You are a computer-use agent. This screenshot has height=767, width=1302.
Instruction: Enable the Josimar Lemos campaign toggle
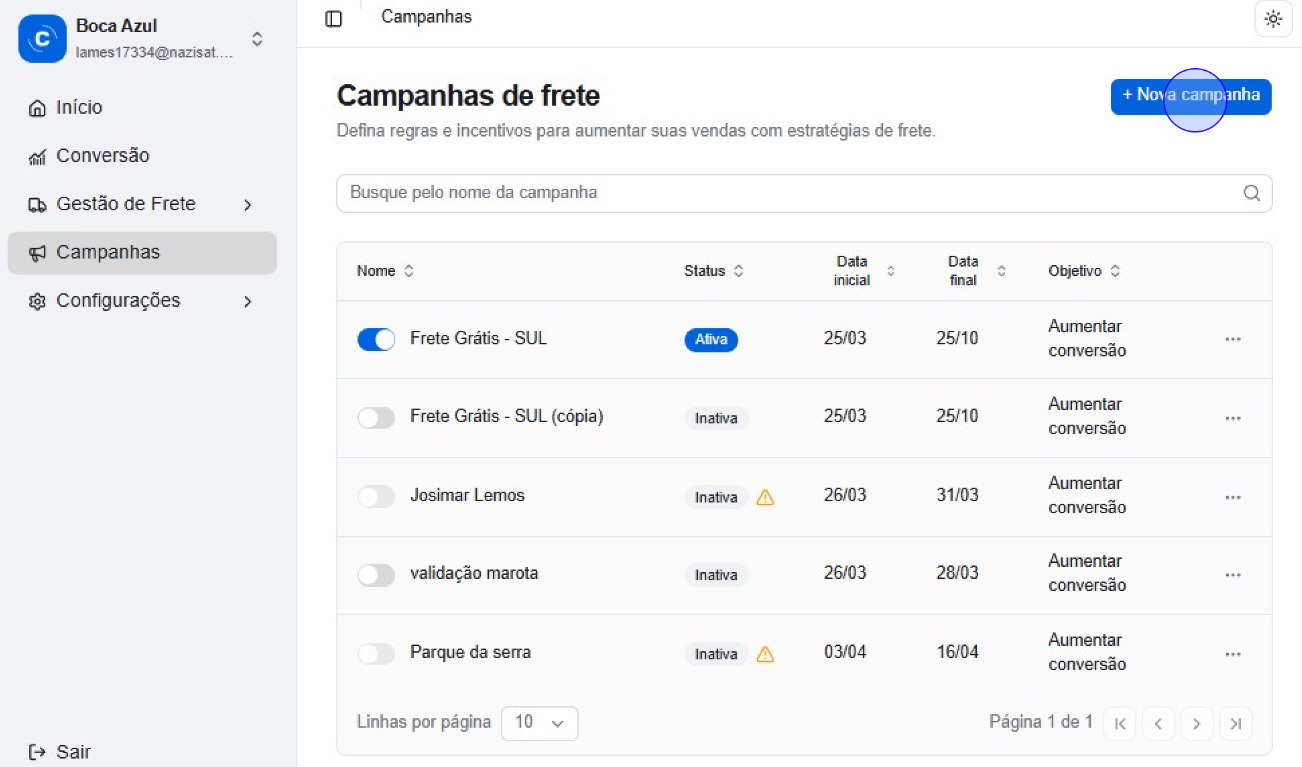click(x=376, y=497)
